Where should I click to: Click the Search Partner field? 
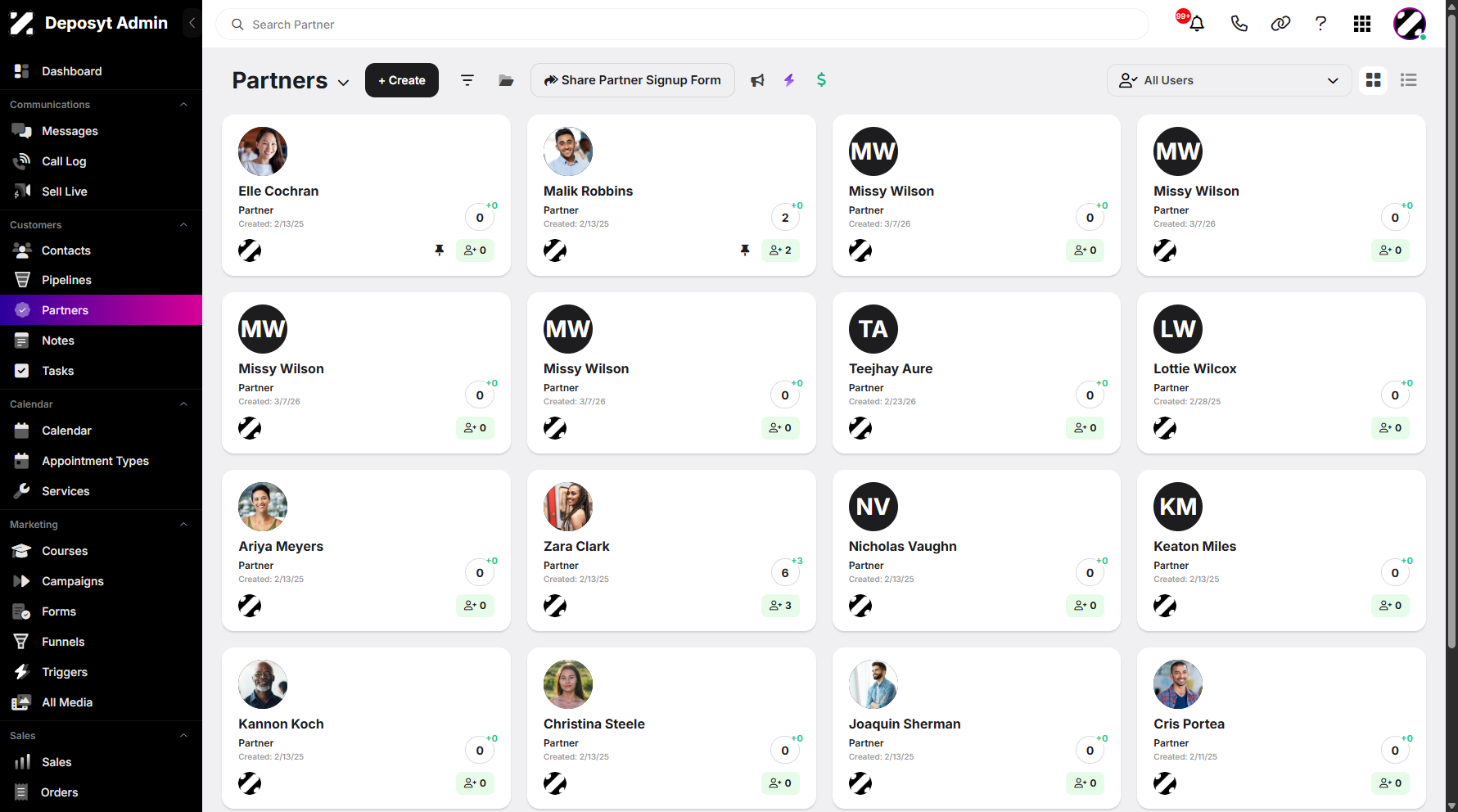pyautogui.click(x=682, y=25)
